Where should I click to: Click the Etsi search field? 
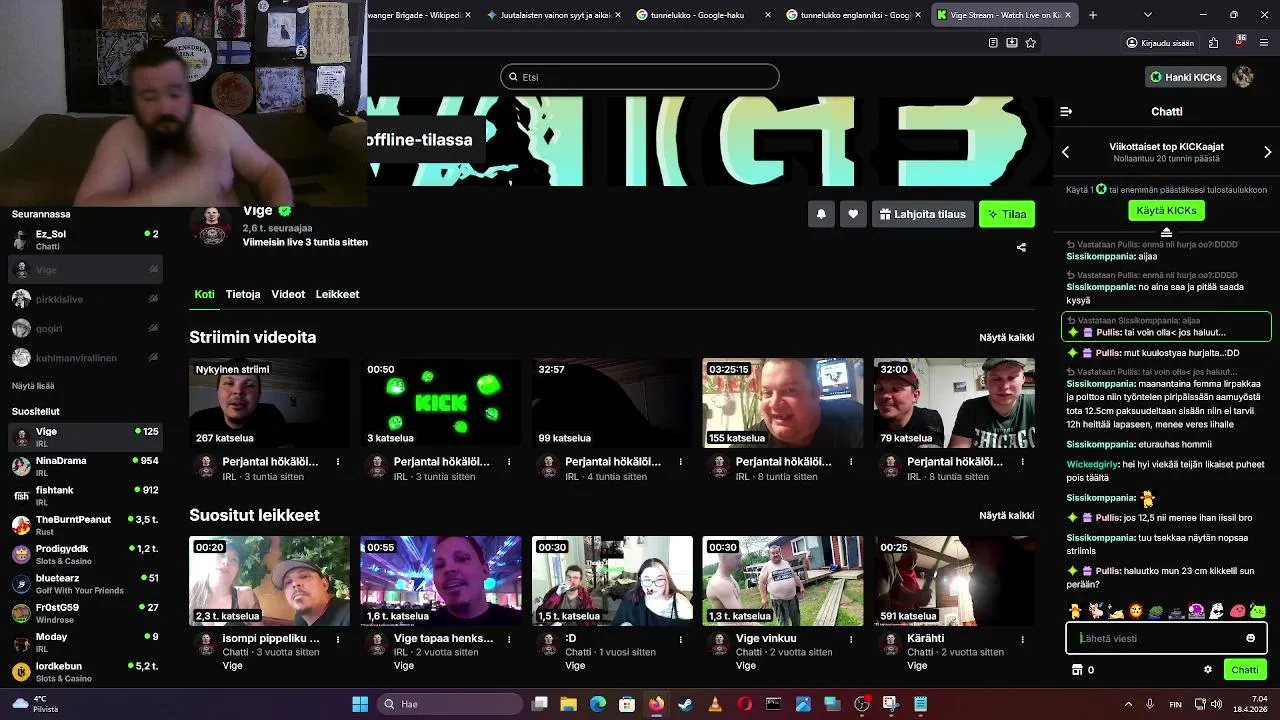pyautogui.click(x=640, y=77)
